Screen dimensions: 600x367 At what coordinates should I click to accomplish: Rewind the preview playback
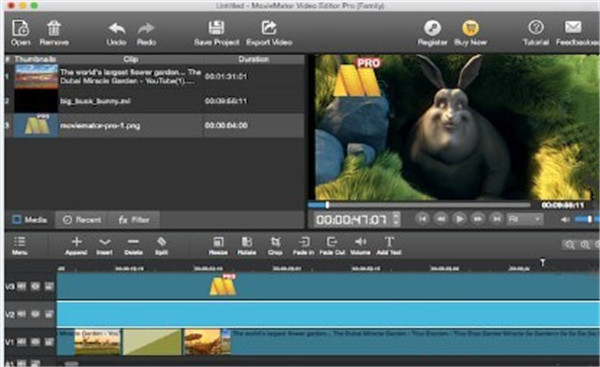tap(441, 219)
